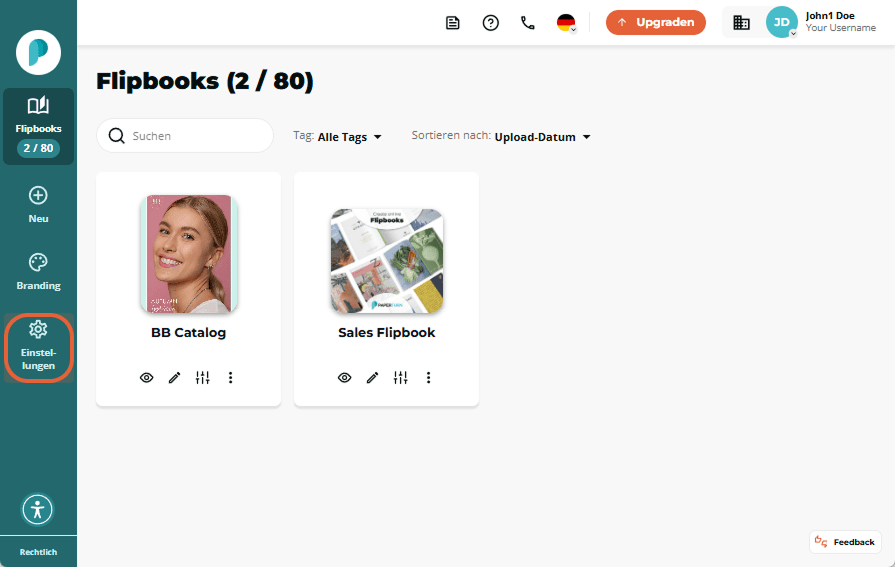
Task: Open the news document icon in header
Action: click(x=453, y=23)
